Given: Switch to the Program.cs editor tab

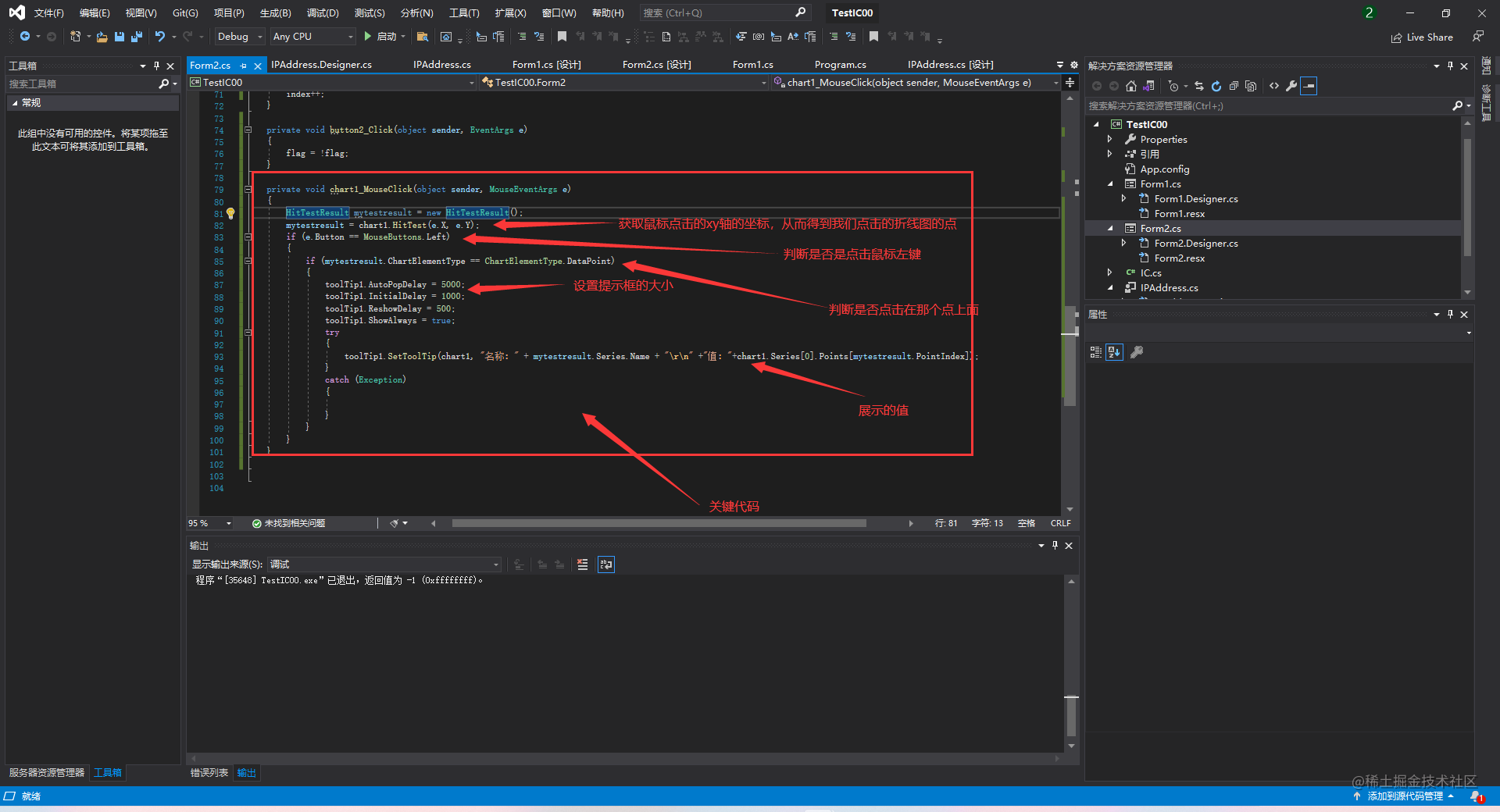Looking at the screenshot, I should pyautogui.click(x=840, y=65).
